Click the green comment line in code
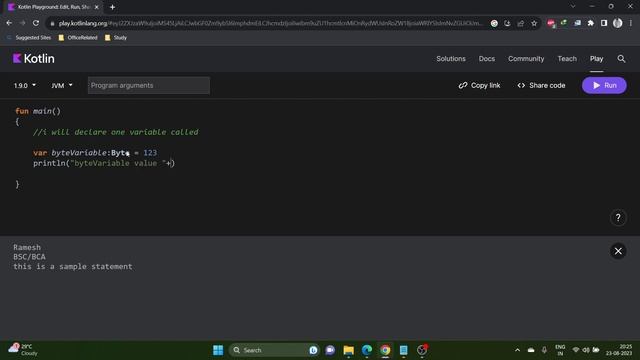640x360 pixels. pos(116,132)
